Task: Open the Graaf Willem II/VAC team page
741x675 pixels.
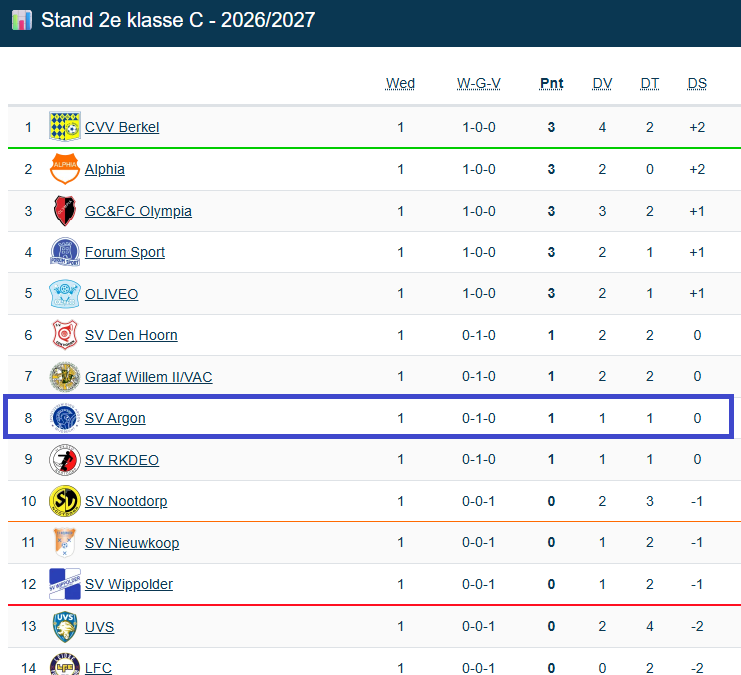Action: point(148,377)
